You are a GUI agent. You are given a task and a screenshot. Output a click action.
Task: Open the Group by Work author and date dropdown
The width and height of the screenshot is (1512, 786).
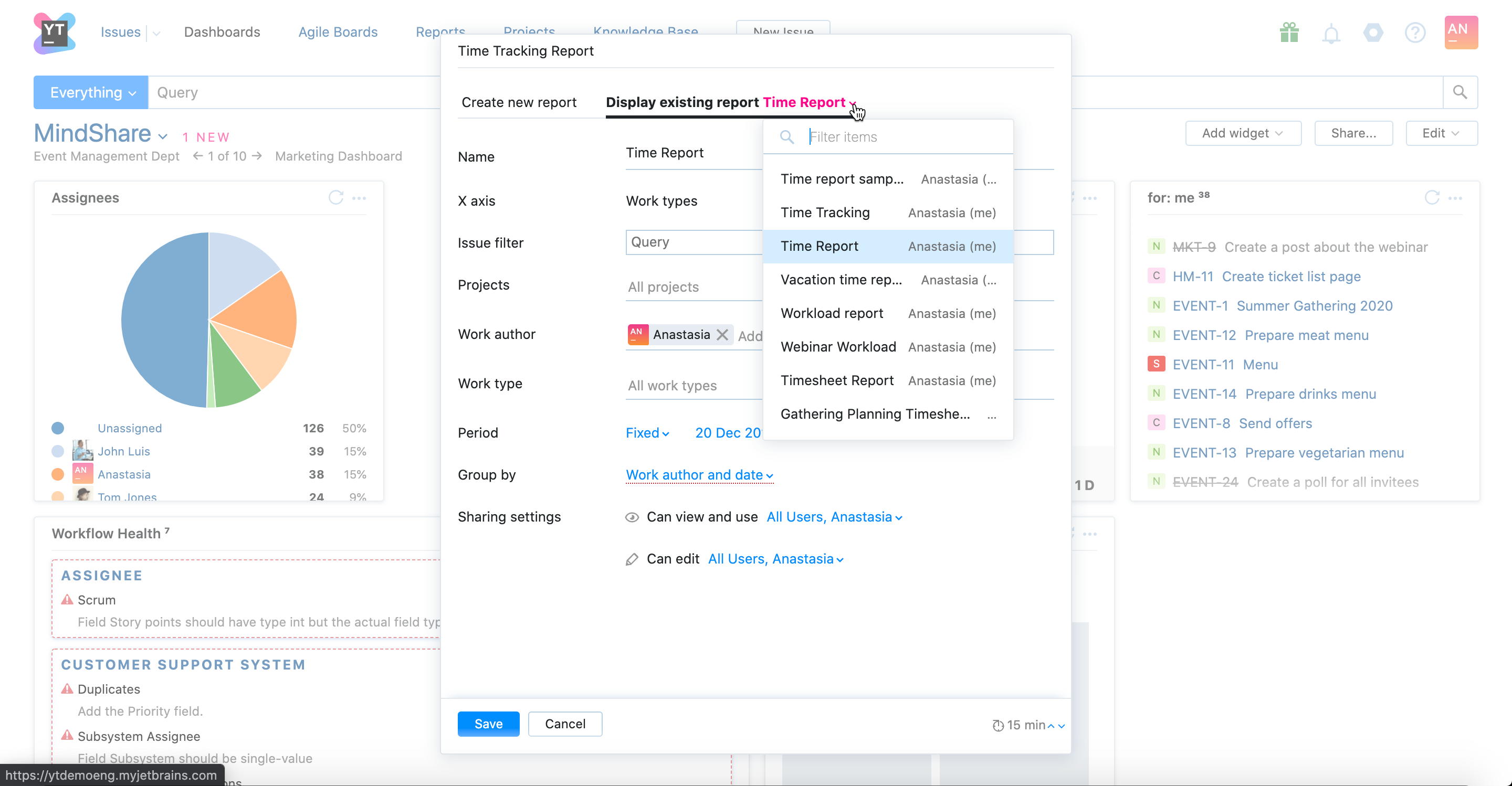[699, 474]
